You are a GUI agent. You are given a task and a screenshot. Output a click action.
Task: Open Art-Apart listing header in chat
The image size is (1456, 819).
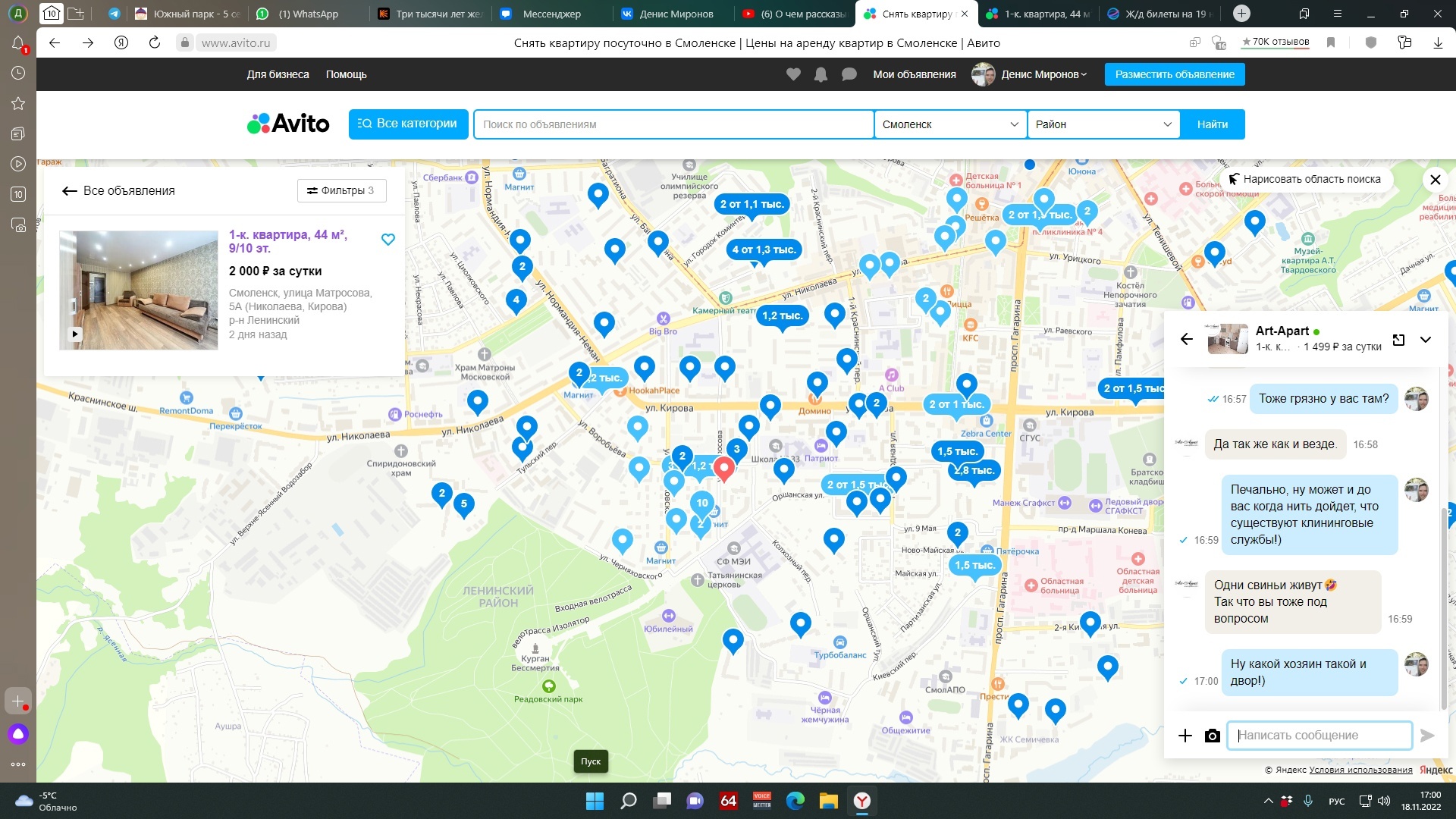(x=1295, y=339)
